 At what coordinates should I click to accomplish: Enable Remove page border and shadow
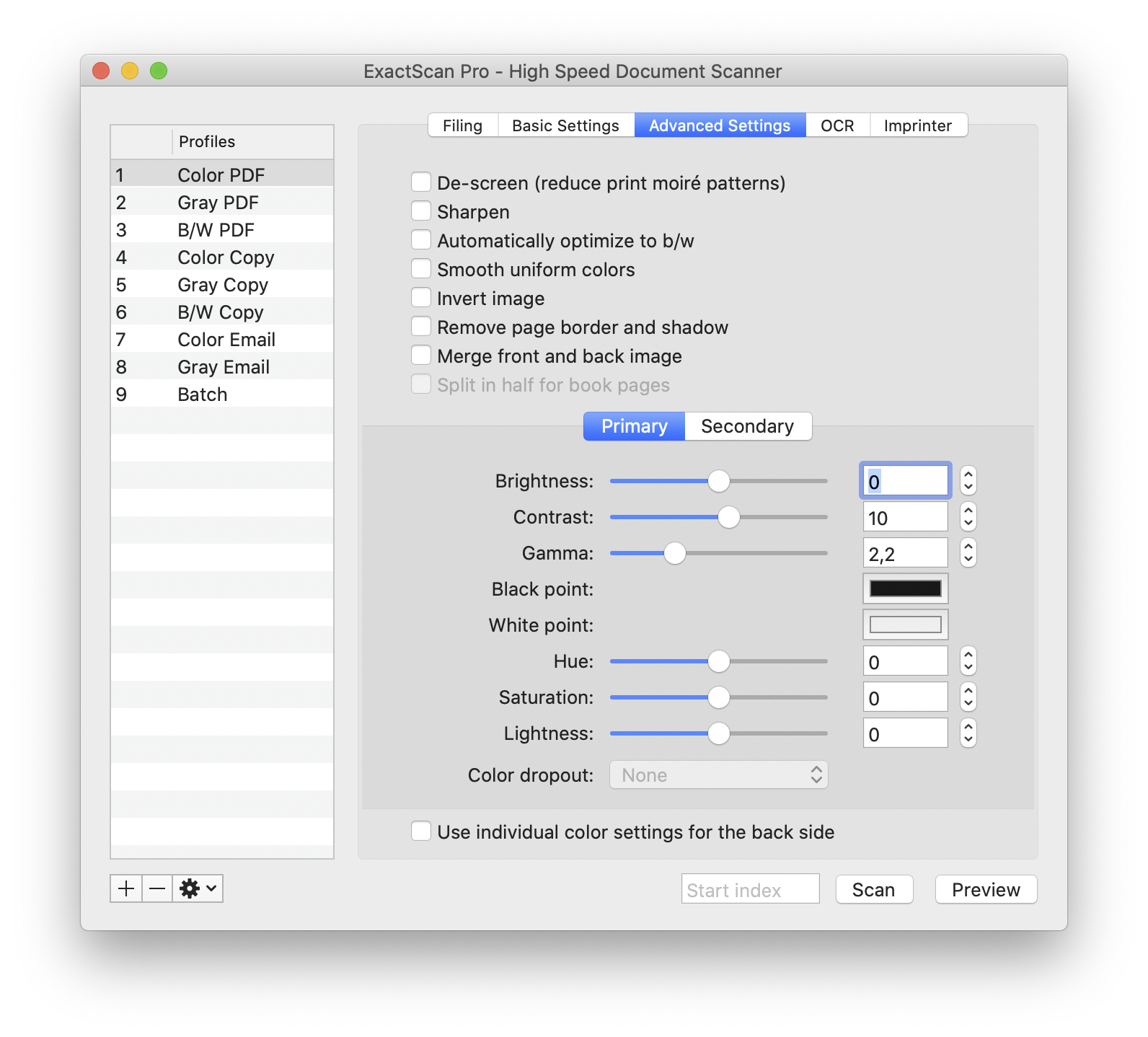point(421,327)
